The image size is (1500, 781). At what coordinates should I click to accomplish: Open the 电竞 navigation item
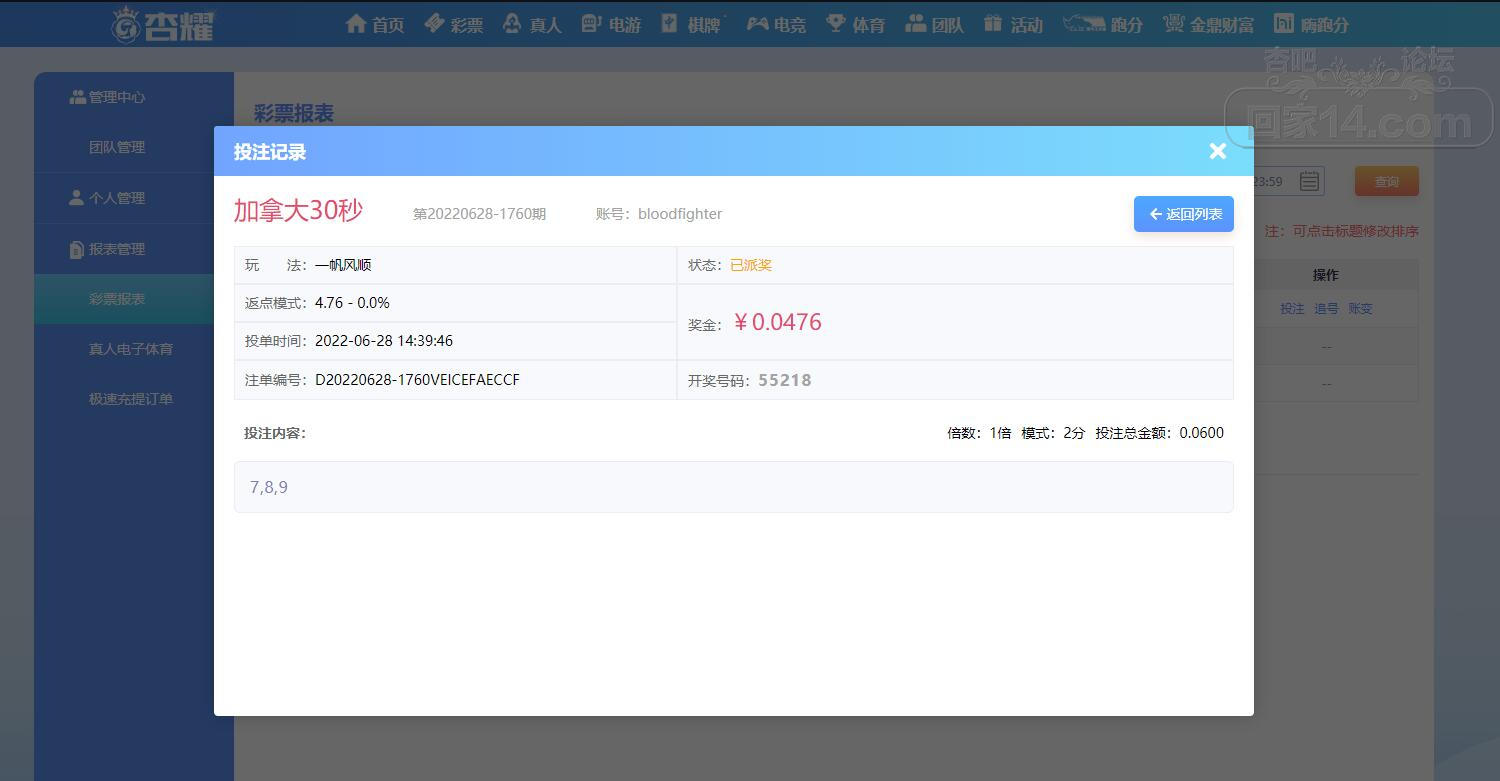(x=776, y=24)
